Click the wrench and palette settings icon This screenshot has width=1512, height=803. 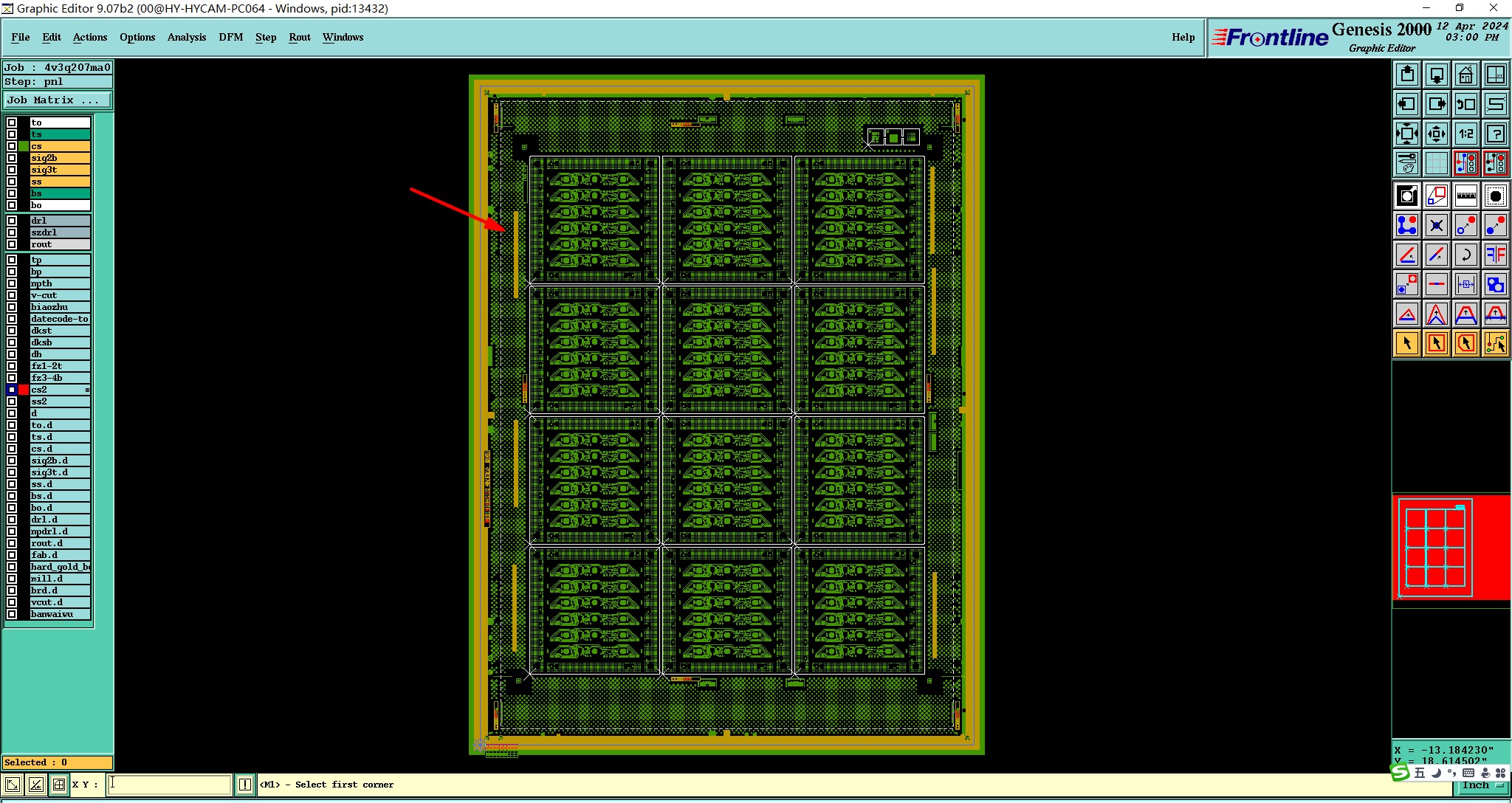pos(1407,162)
